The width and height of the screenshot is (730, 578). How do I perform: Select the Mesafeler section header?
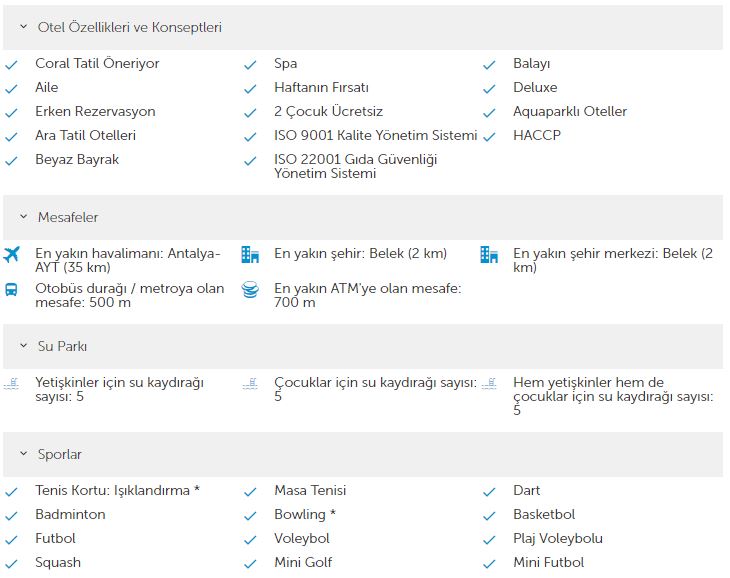pos(363,217)
